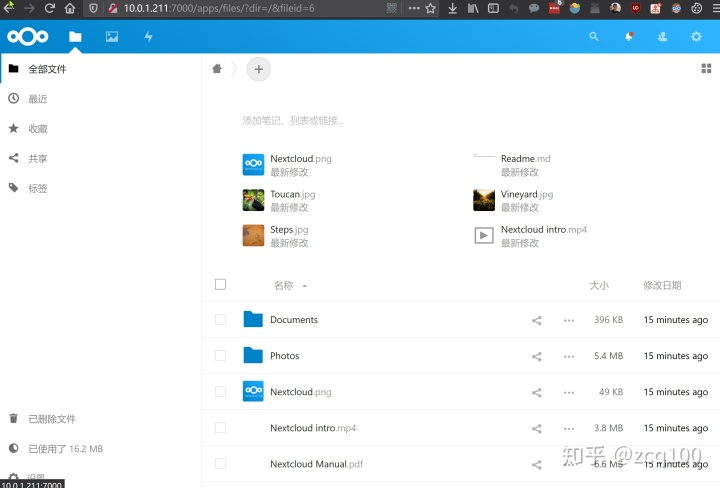Viewport: 720px width, 488px height.
Task: Open the Contacts menu icon
Action: coord(662,37)
